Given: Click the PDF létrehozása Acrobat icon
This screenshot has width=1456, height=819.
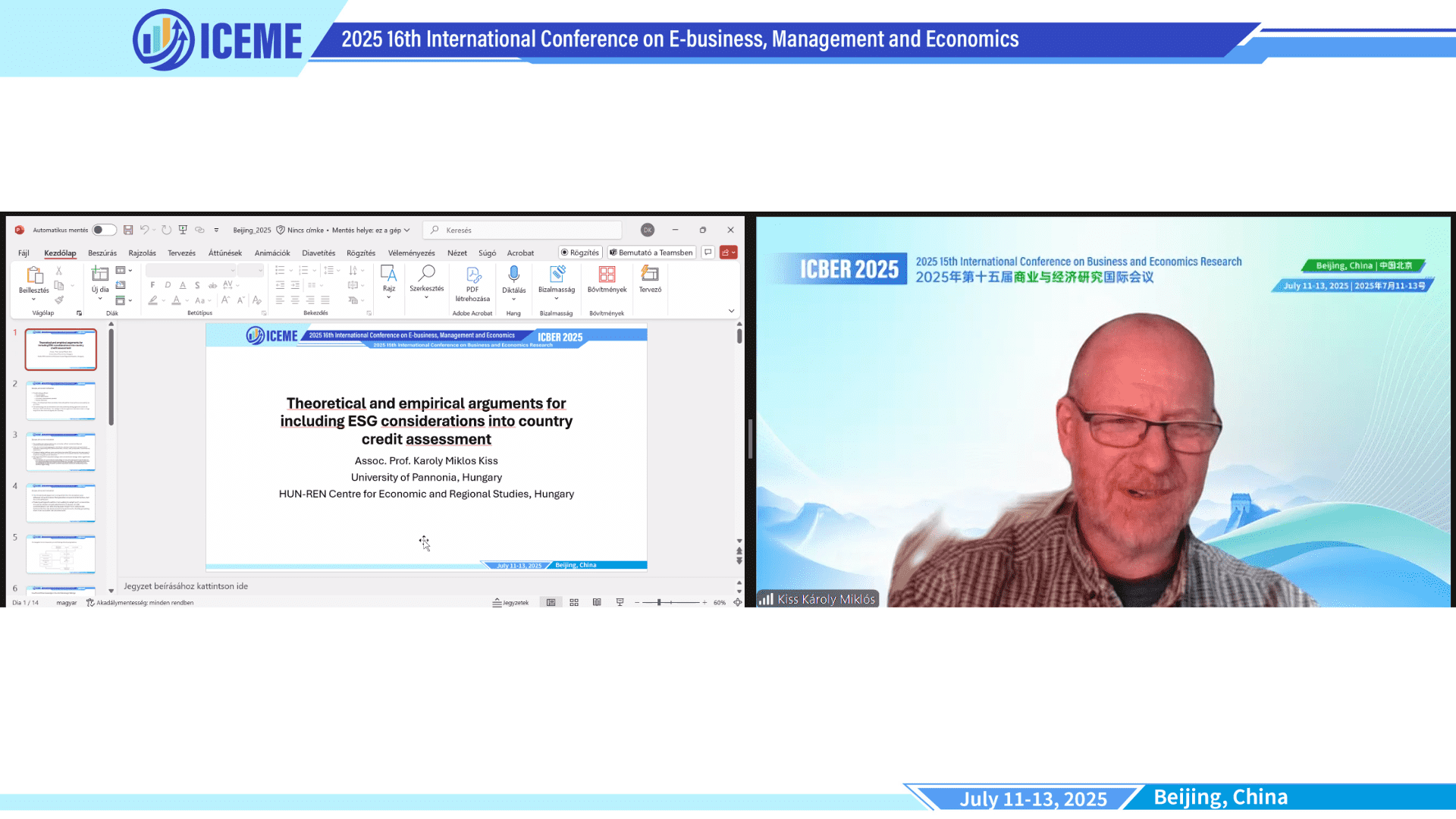Looking at the screenshot, I should (472, 275).
